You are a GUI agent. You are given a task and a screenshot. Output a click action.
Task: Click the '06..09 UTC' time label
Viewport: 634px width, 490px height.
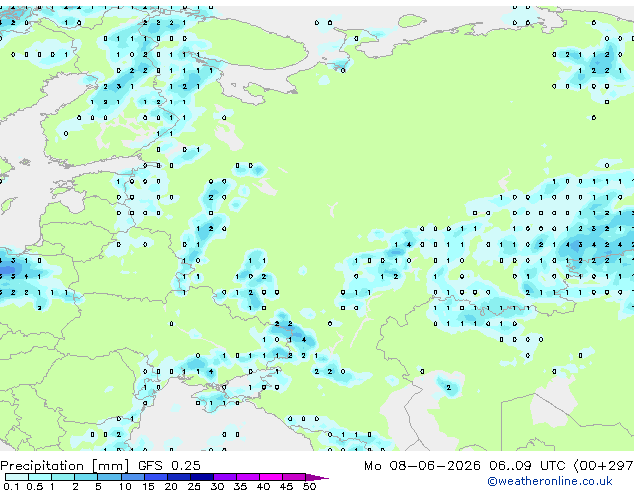pyautogui.click(x=527, y=466)
